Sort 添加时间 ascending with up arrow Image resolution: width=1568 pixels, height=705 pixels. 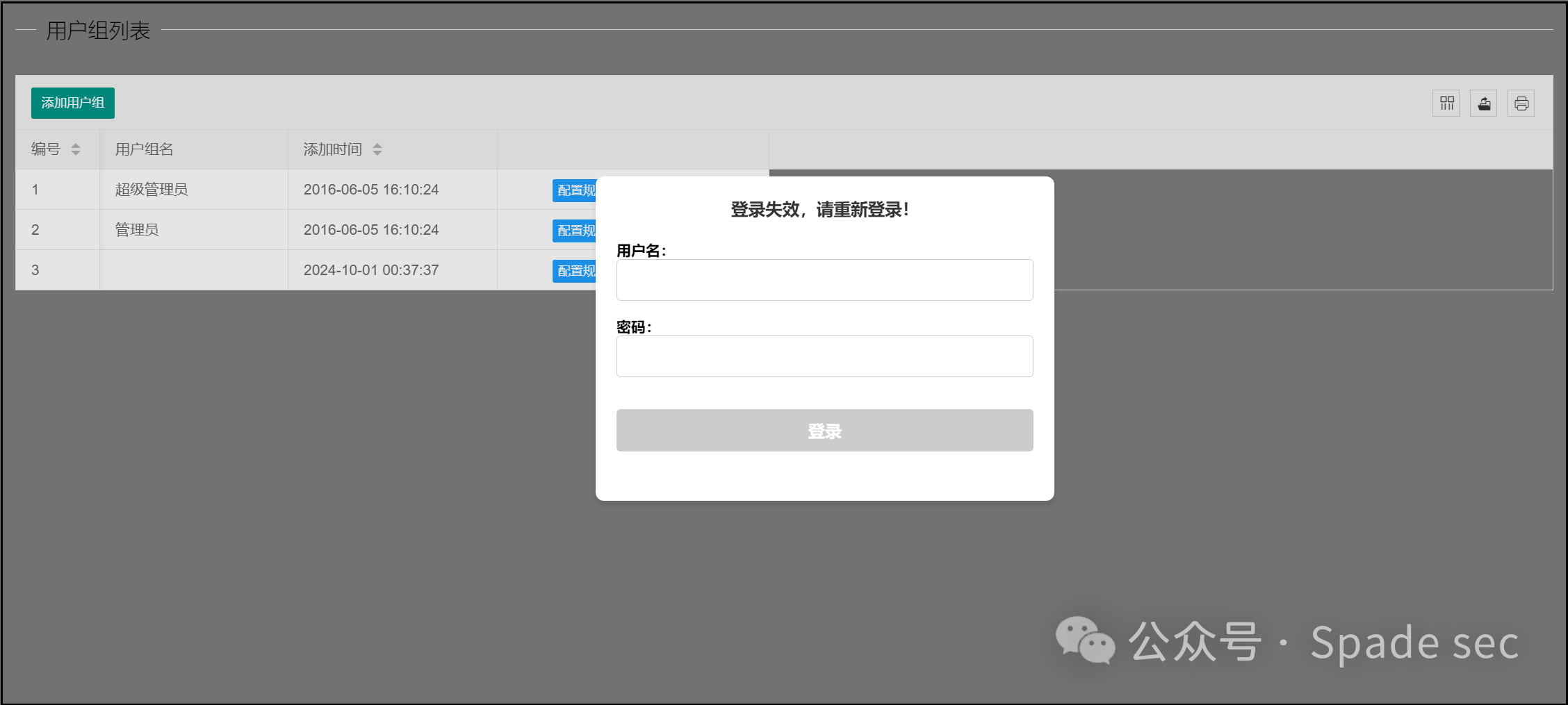(377, 145)
